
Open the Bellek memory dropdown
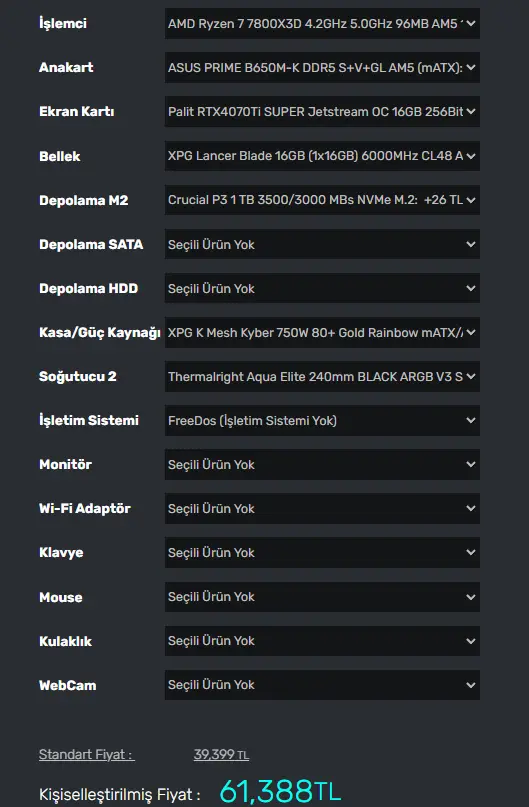click(x=322, y=155)
